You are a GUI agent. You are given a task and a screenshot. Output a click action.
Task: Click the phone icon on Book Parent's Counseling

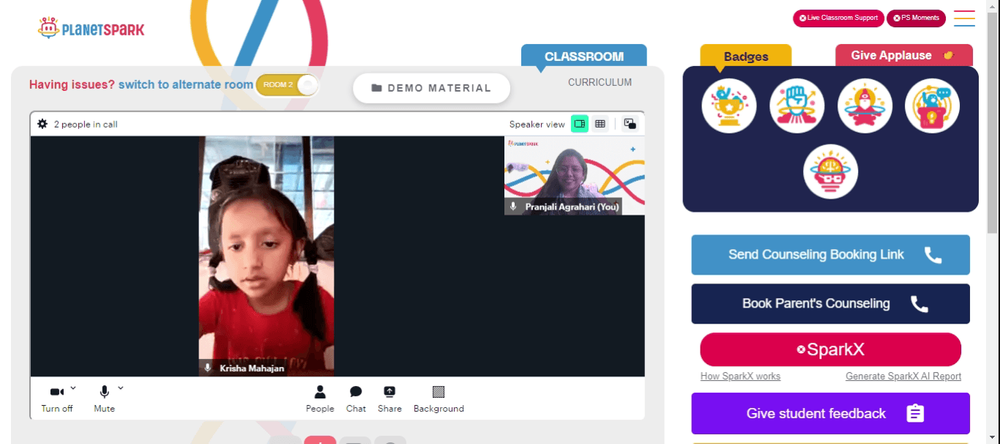tap(919, 304)
